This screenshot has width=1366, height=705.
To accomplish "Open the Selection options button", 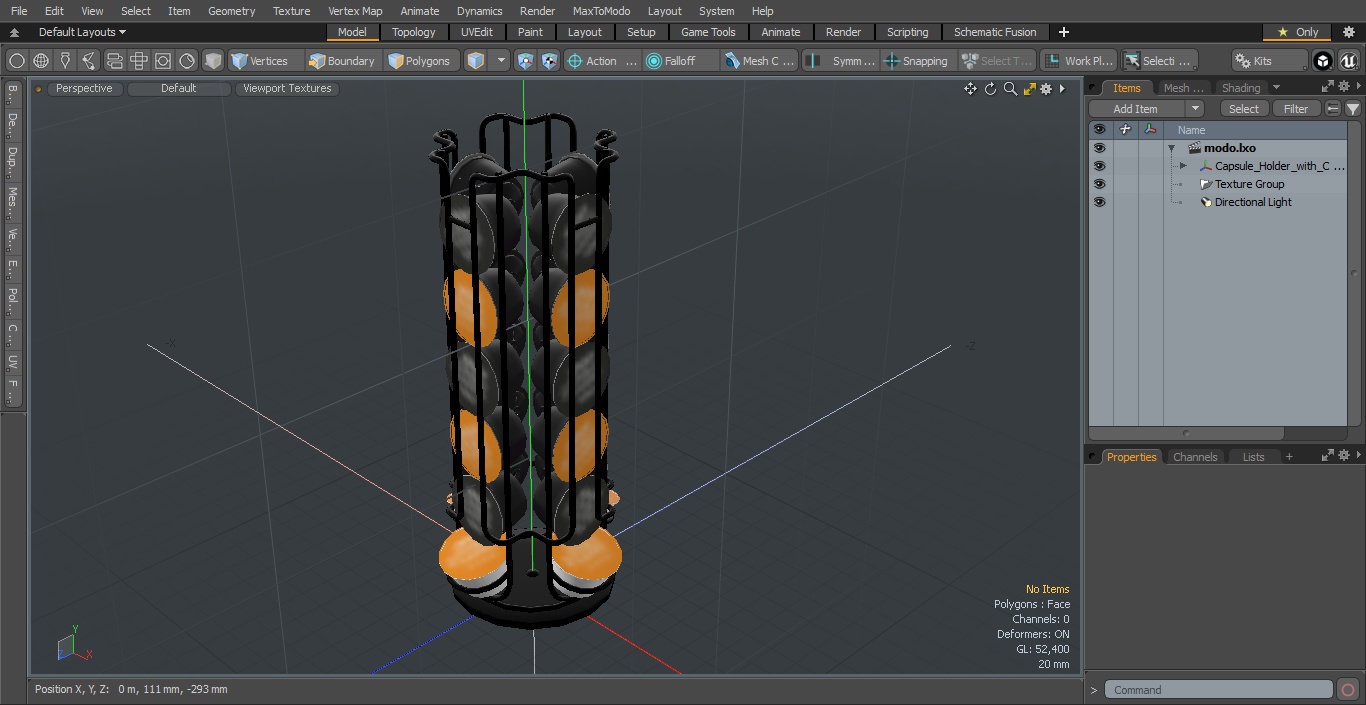I will 1159,61.
